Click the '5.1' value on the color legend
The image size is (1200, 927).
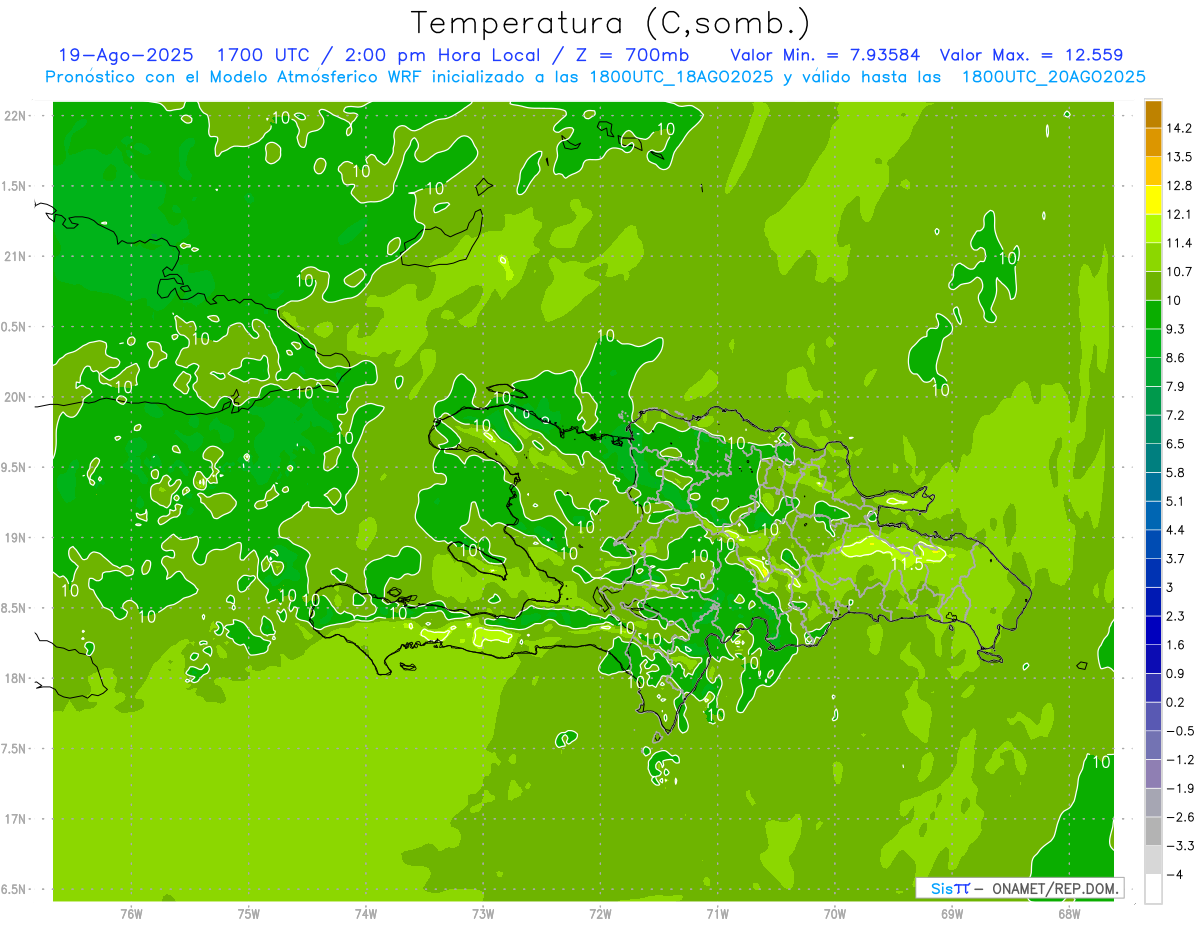(1177, 501)
